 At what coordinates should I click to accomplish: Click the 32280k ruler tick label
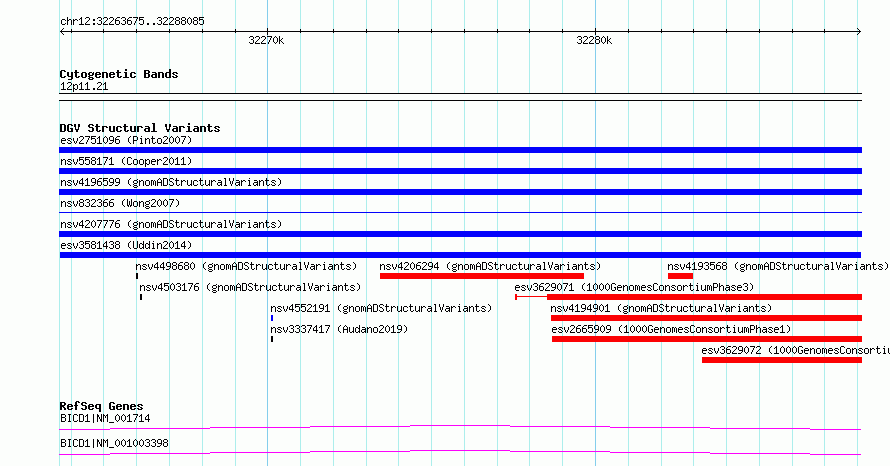tap(594, 40)
